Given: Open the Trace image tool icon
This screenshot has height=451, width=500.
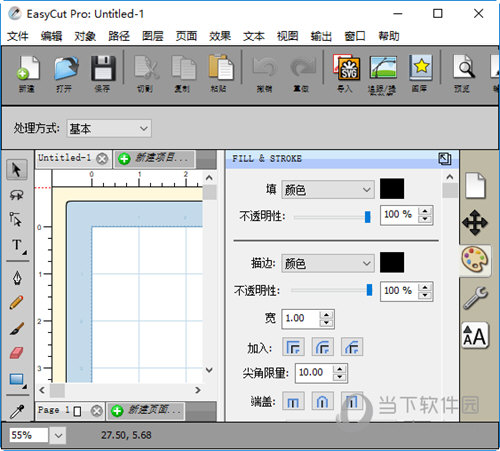Looking at the screenshot, I should coord(383,68).
